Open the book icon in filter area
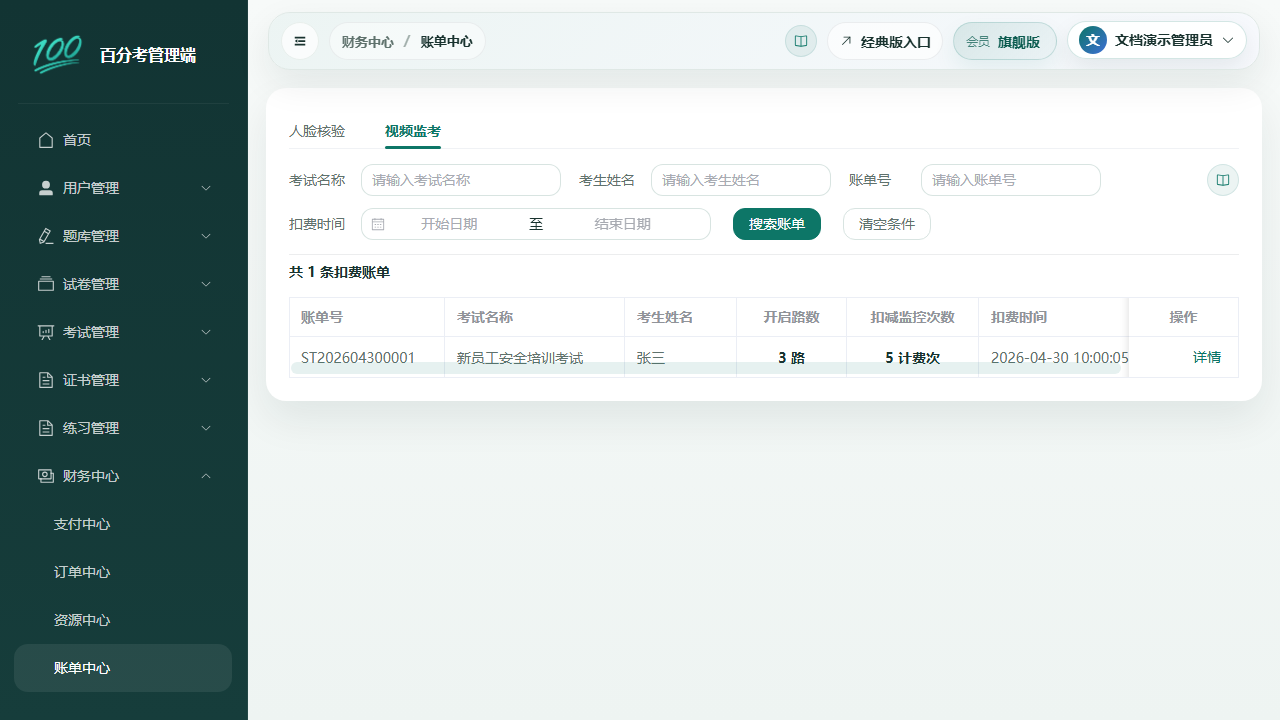This screenshot has height=720, width=1280. pos(1223,180)
